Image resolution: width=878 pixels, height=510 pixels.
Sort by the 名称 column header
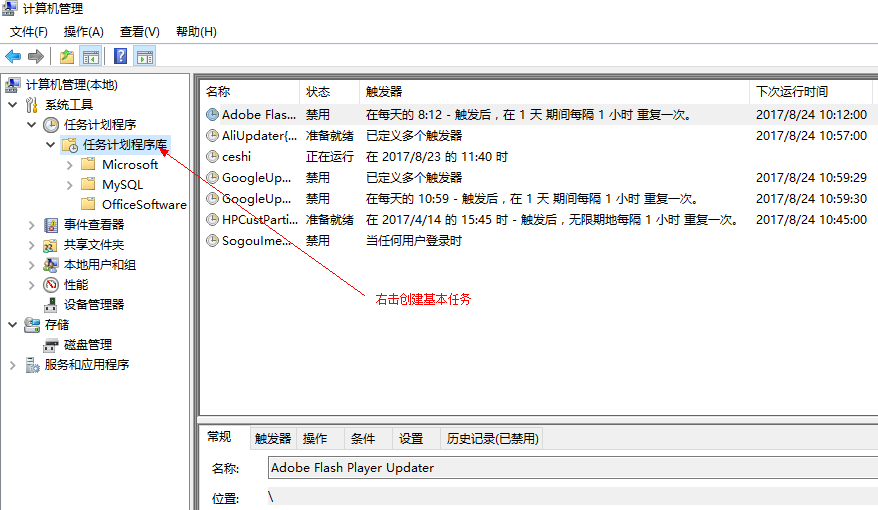[250, 92]
